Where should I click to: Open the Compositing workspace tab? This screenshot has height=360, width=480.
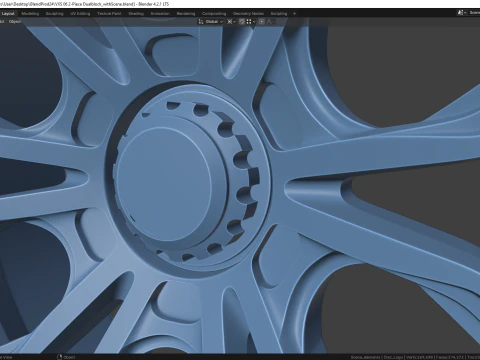[214, 14]
